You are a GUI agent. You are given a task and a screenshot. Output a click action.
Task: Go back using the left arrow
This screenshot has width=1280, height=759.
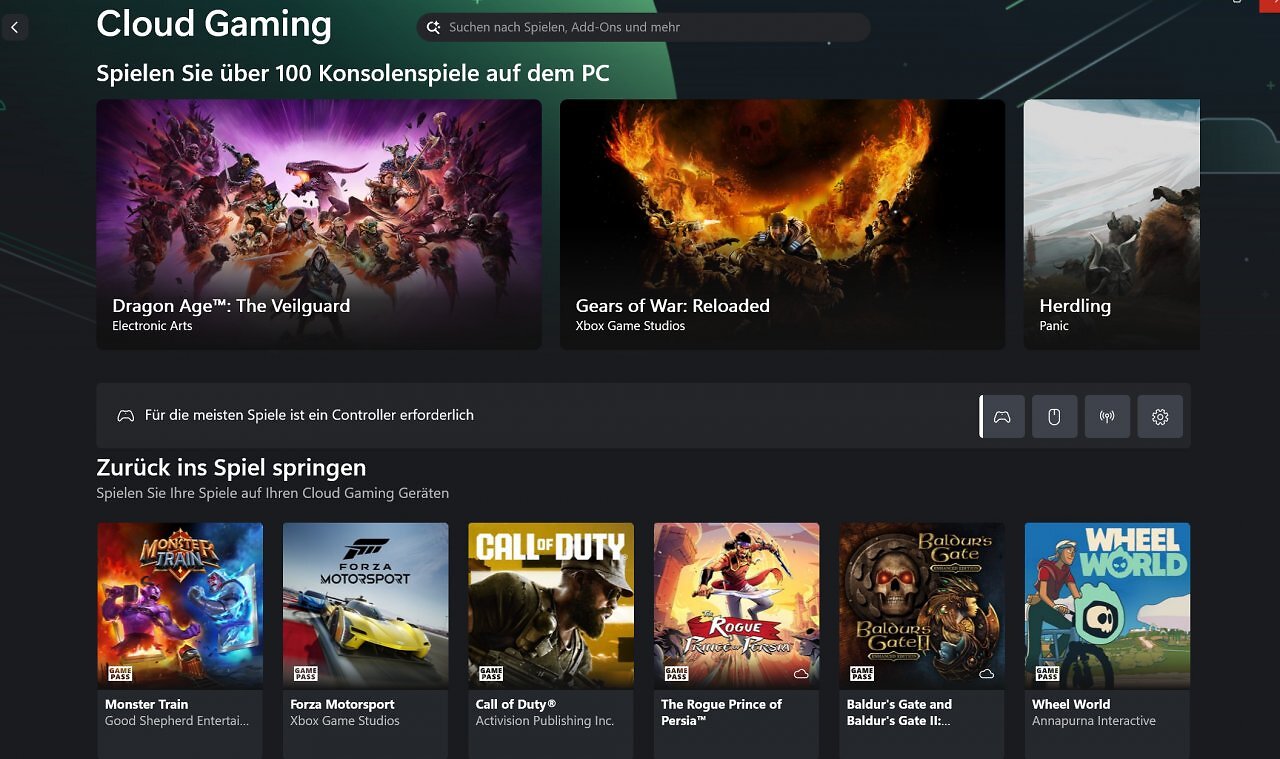coord(14,27)
